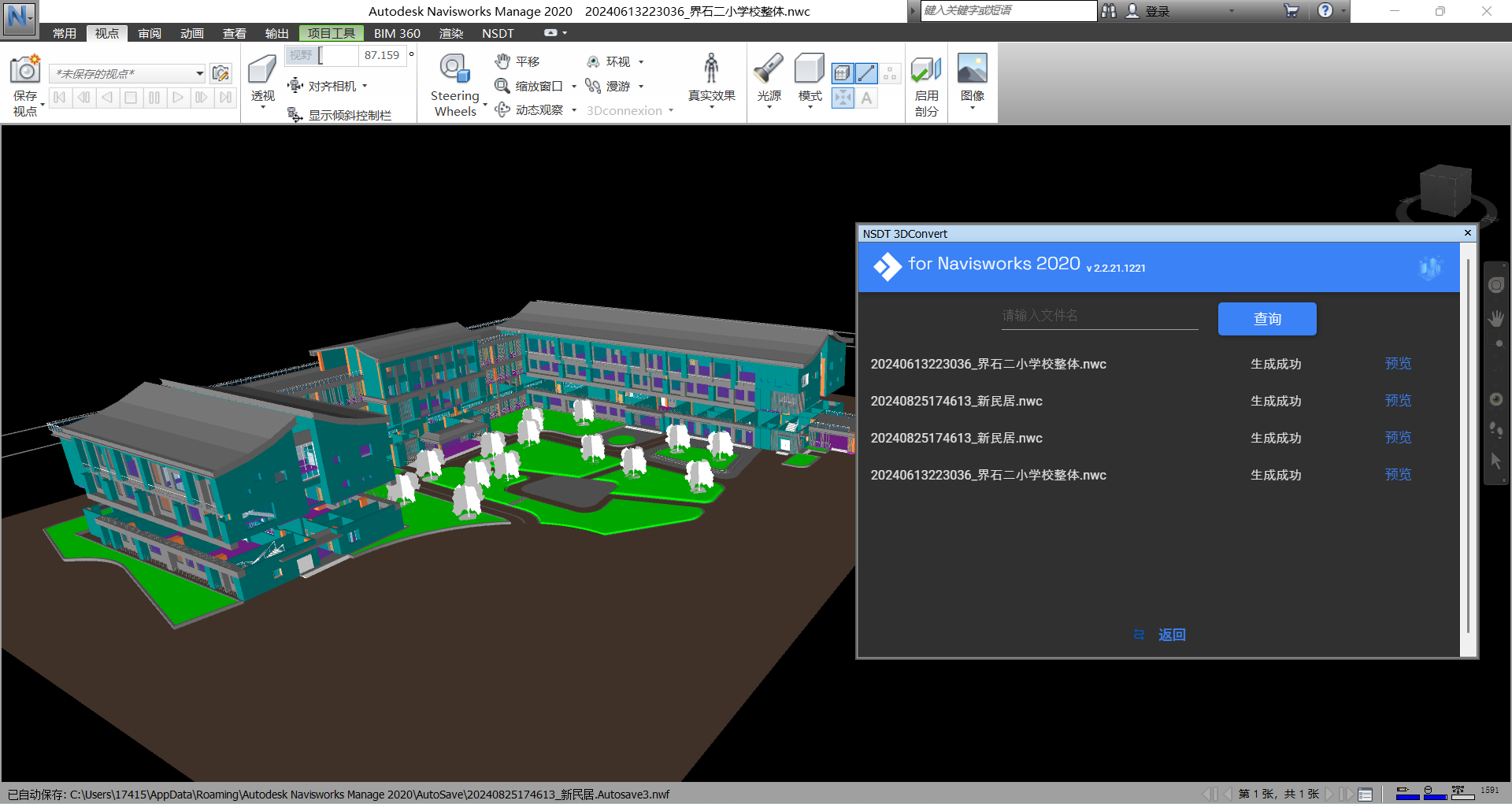Viewport: 1512px width, 804px height.
Task: Expand the Look Around (环视) dropdown arrow
Action: [x=640, y=61]
